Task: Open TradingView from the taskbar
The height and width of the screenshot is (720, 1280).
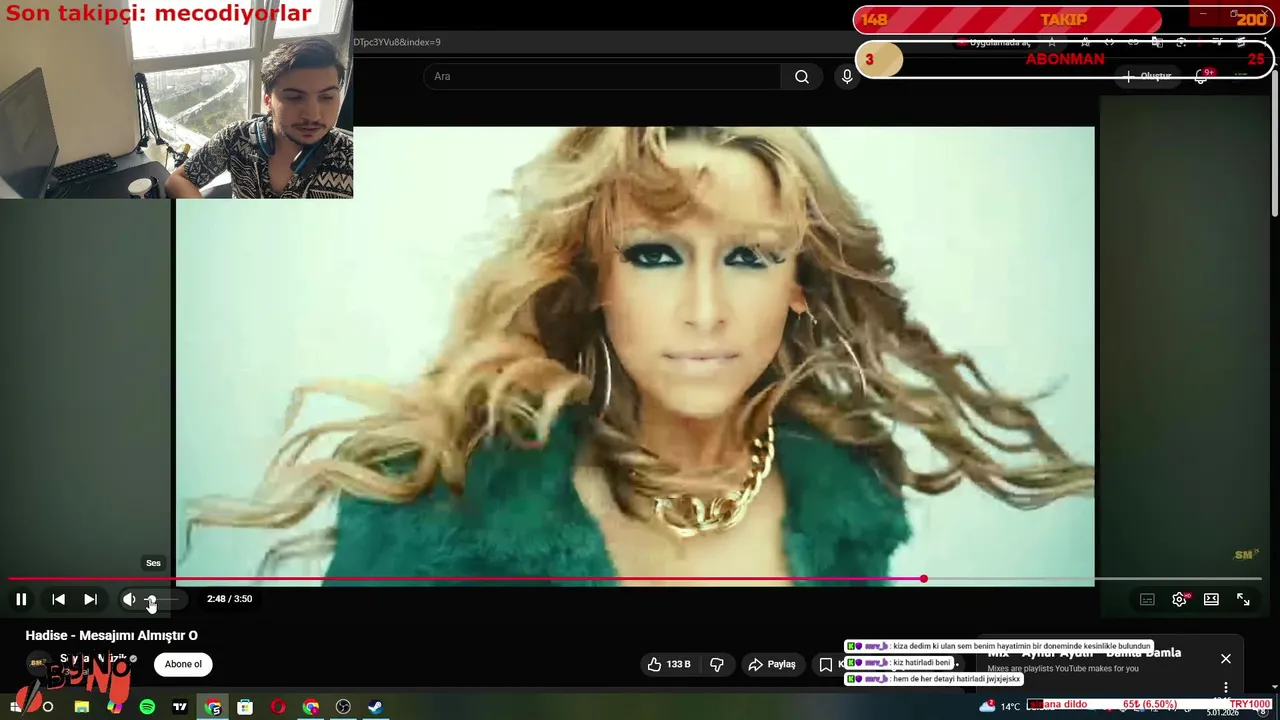Action: click(180, 707)
